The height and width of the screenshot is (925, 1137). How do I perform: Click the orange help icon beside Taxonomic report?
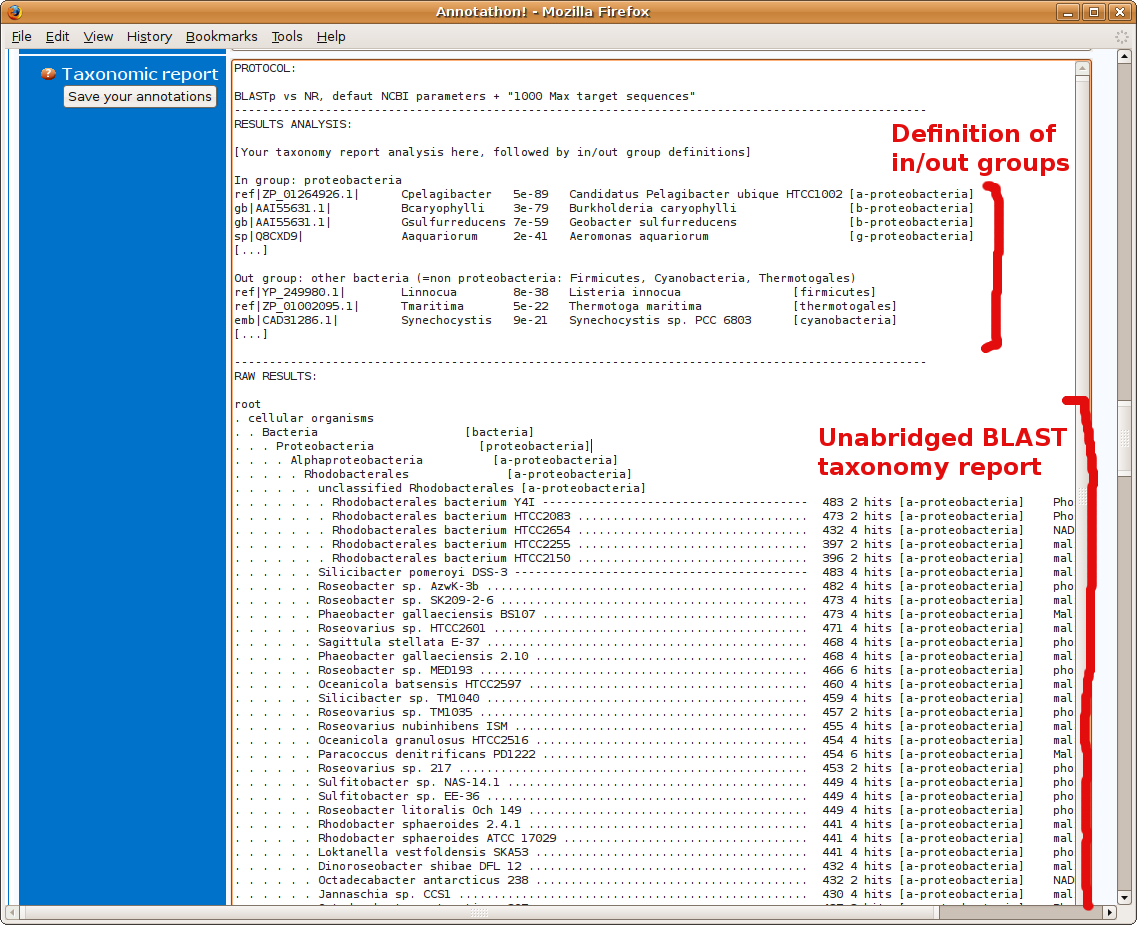[x=48, y=74]
